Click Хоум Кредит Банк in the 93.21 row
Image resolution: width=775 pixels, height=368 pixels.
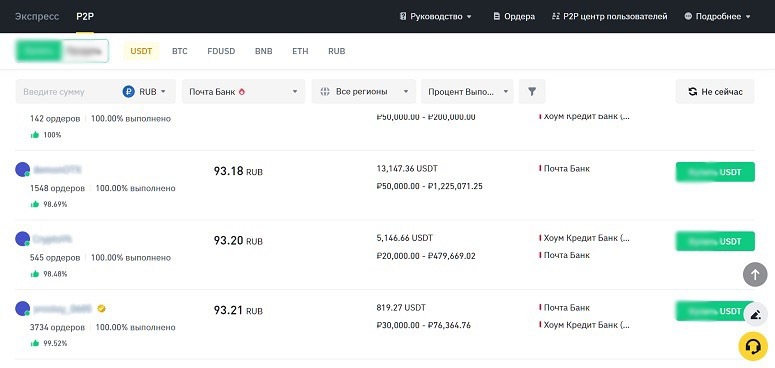tap(587, 326)
